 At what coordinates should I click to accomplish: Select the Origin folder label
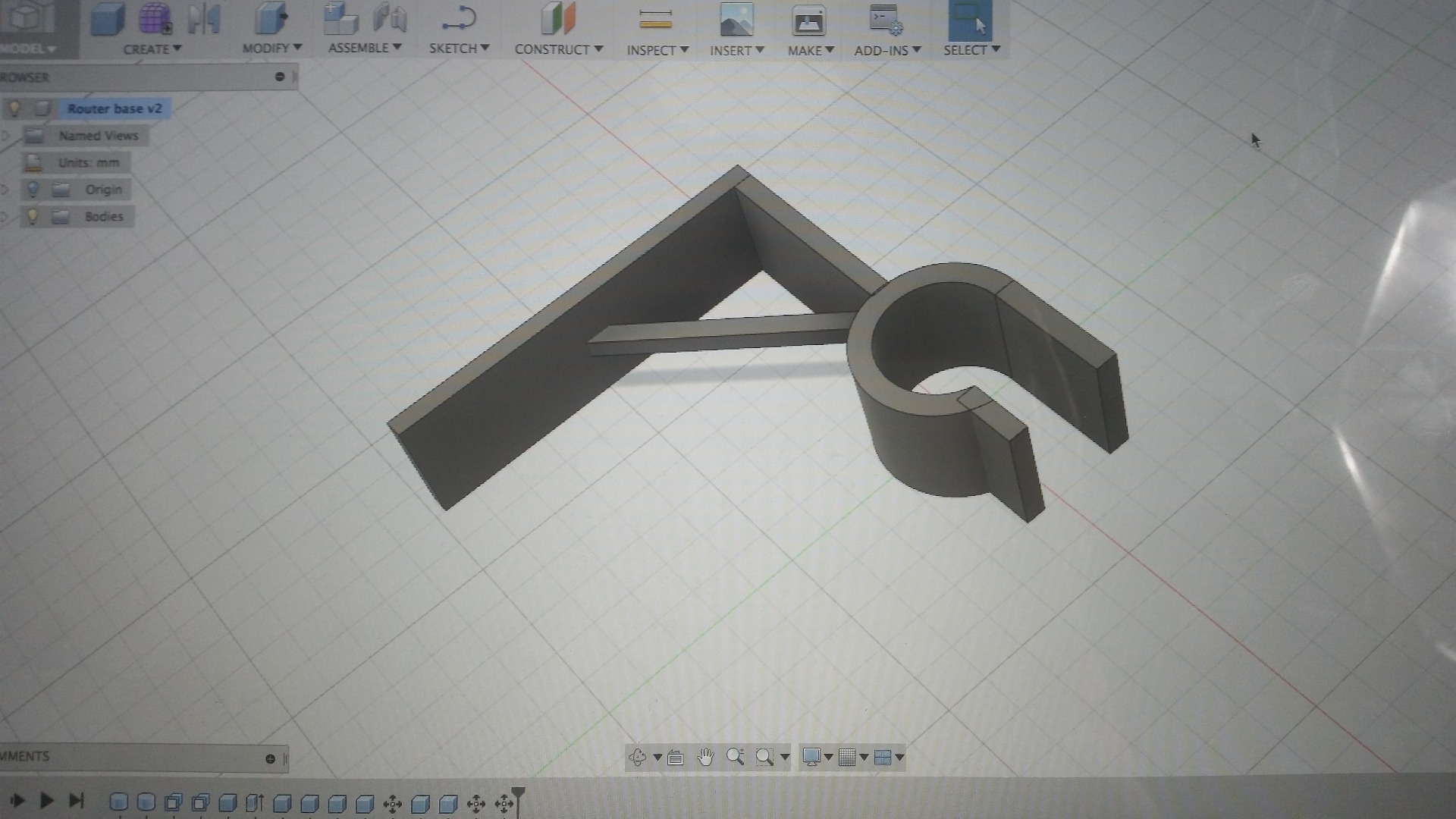click(x=103, y=190)
